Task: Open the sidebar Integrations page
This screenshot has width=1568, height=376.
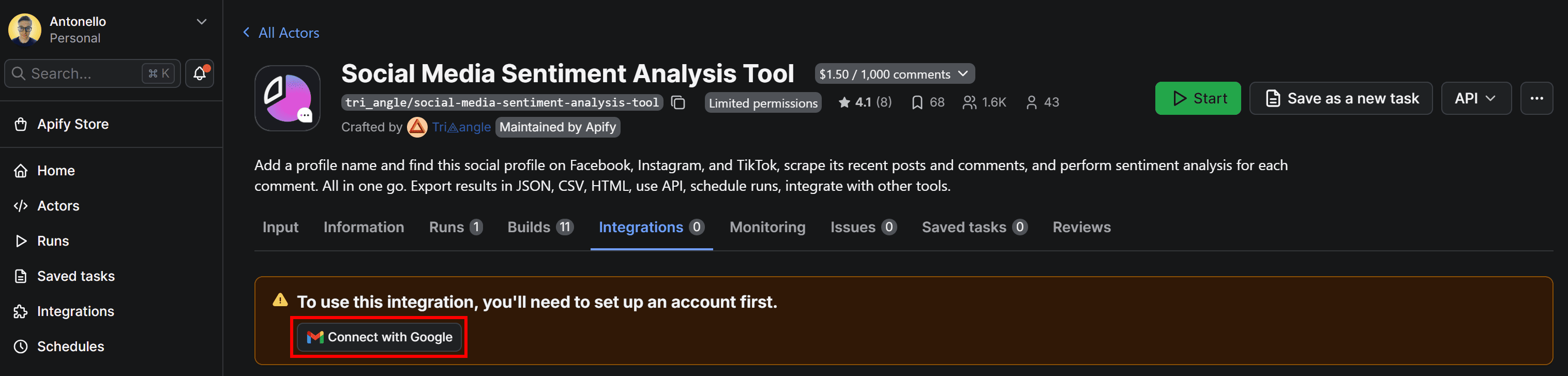Action: [75, 311]
